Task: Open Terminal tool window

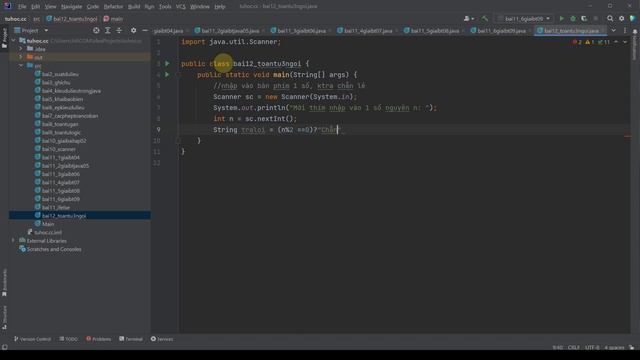Action: pyautogui.click(x=131, y=339)
